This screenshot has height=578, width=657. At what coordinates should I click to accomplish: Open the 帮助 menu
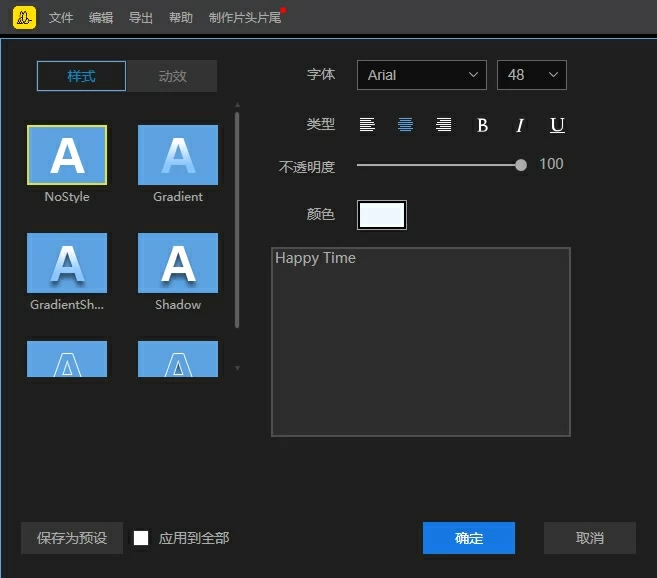point(181,18)
